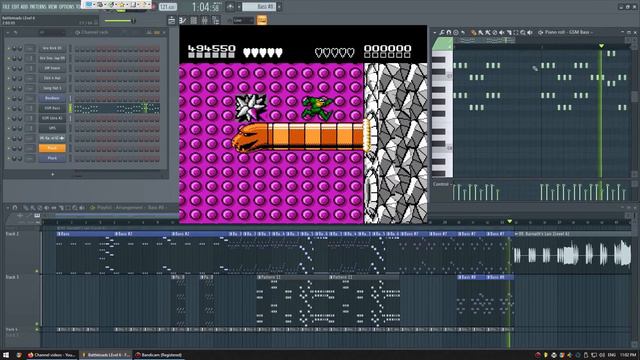Open the ADD menu
Screen dimensions: 640x360
click(x=24, y=7)
